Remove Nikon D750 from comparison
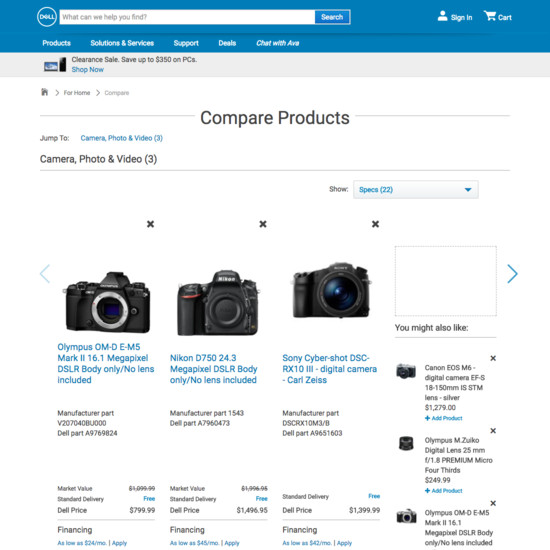550x550 pixels. click(263, 224)
